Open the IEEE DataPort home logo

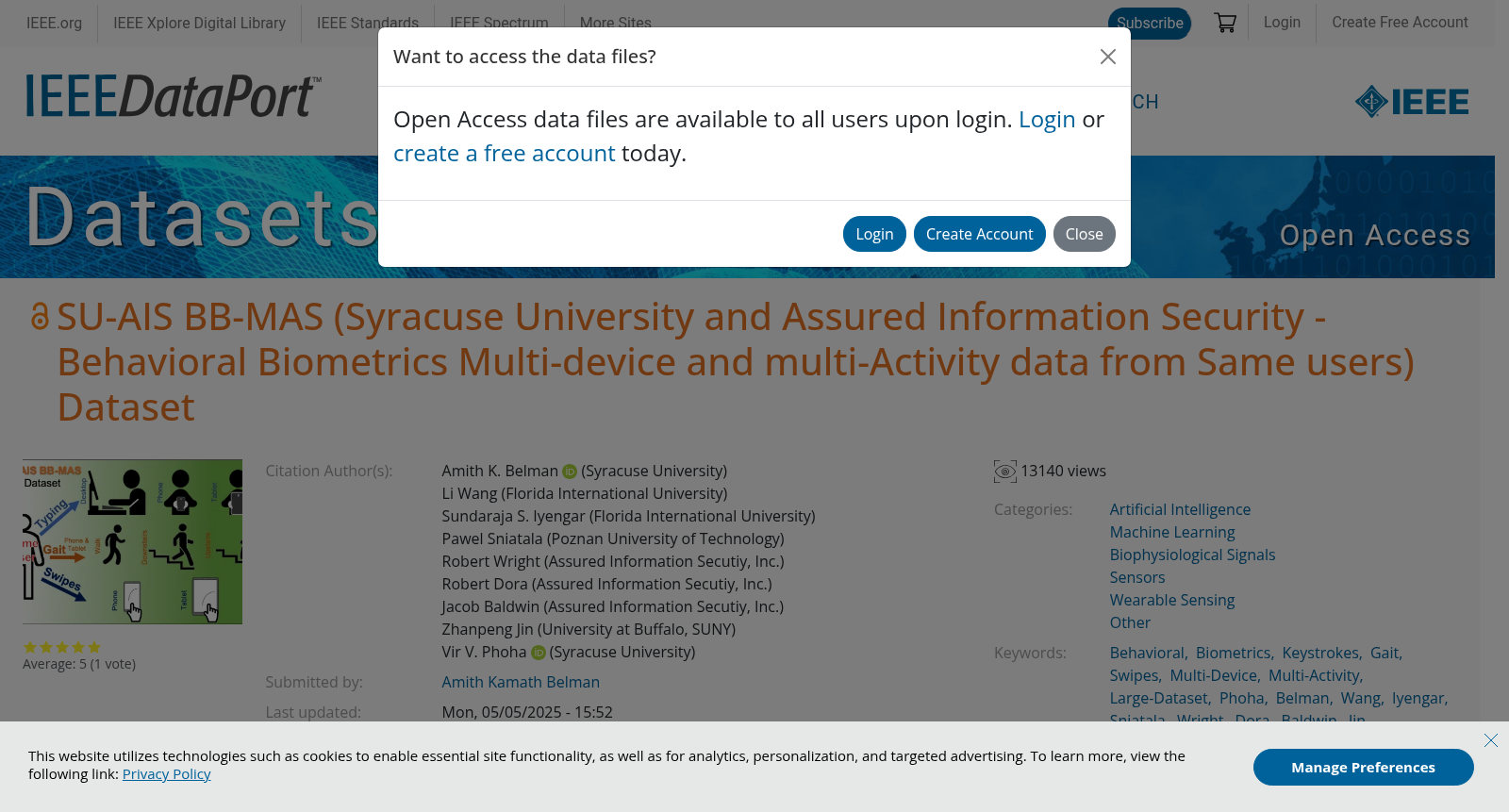[x=174, y=95]
